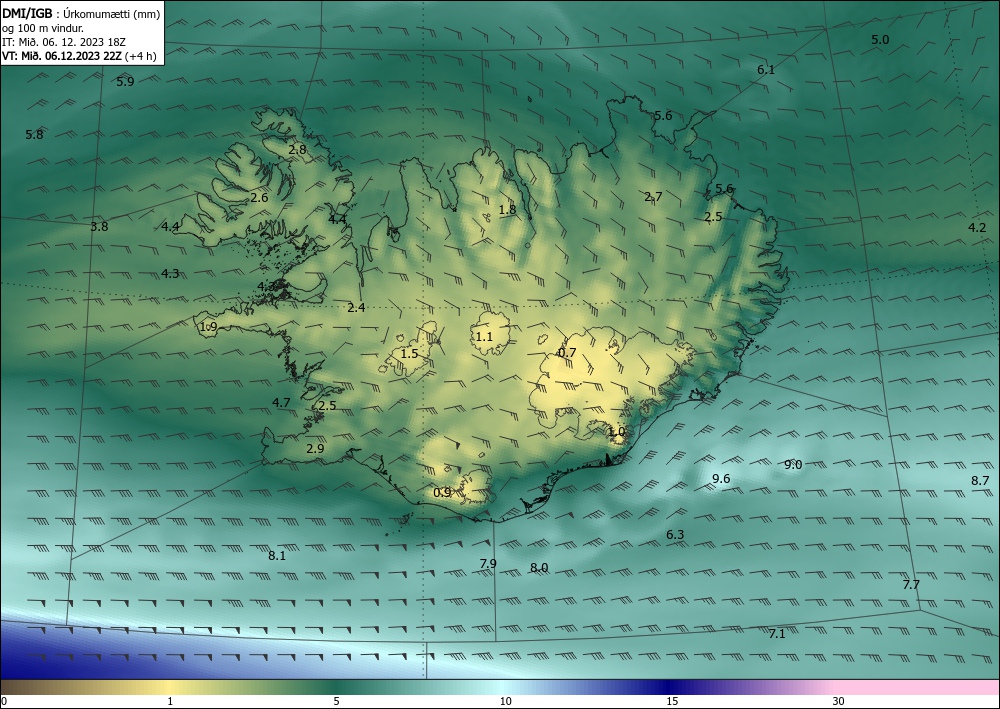Click the map value 0.7
The height and width of the screenshot is (709, 1000).
point(567,353)
